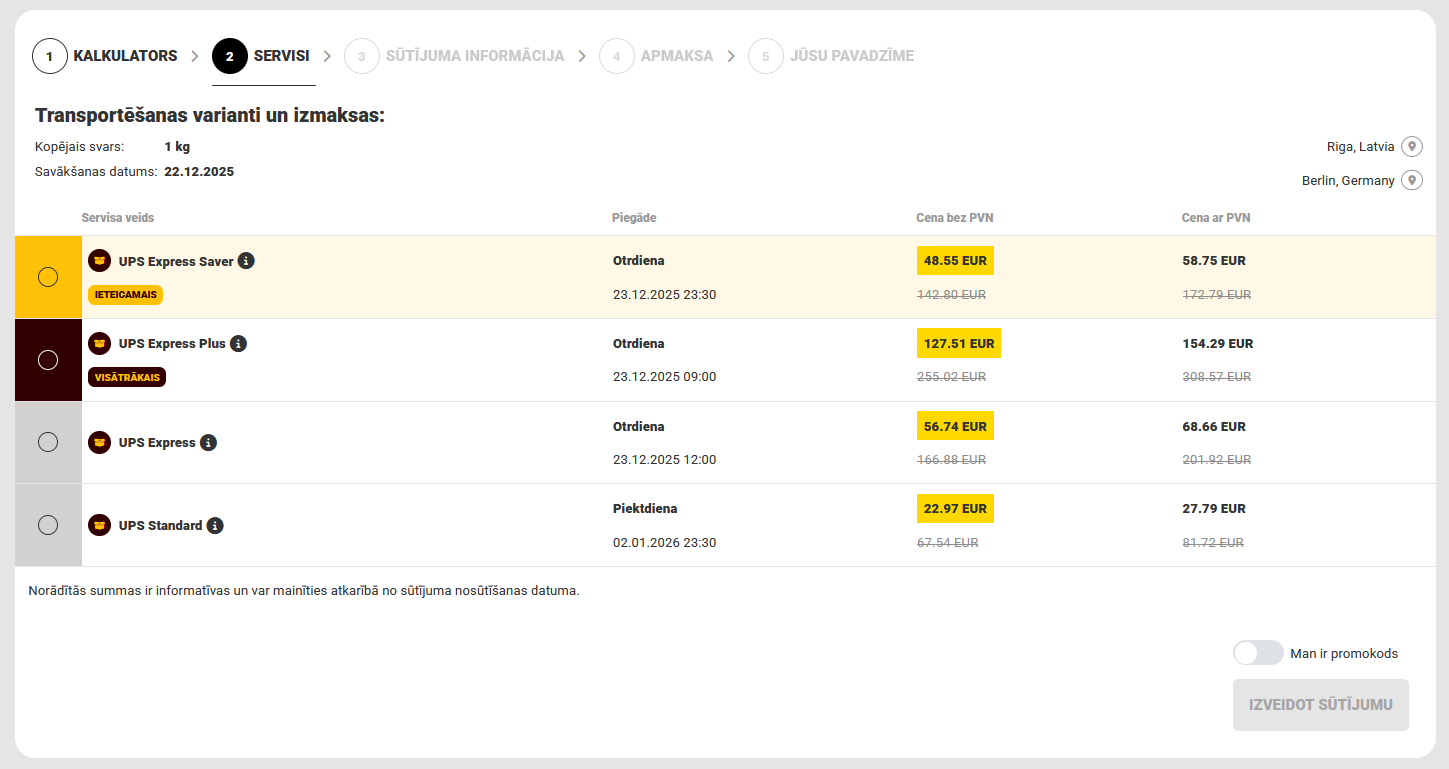Choose UPS Express Plus radio option

click(48, 360)
